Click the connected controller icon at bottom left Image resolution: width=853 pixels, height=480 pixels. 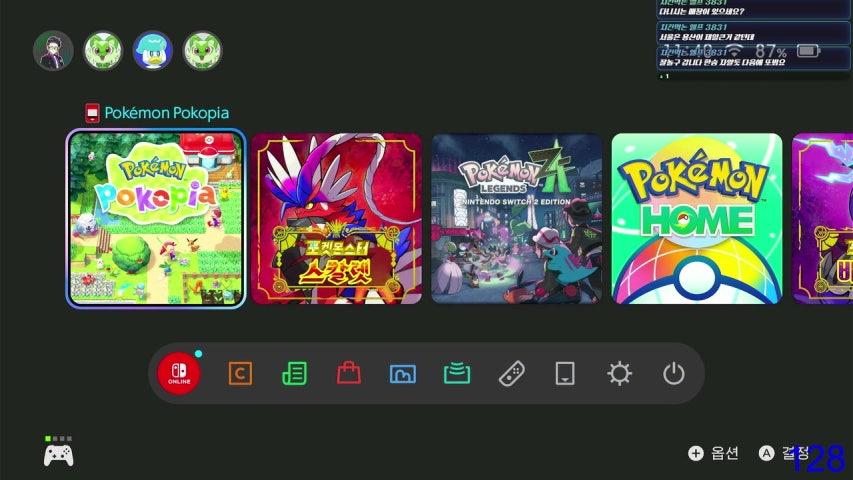[x=59, y=456]
